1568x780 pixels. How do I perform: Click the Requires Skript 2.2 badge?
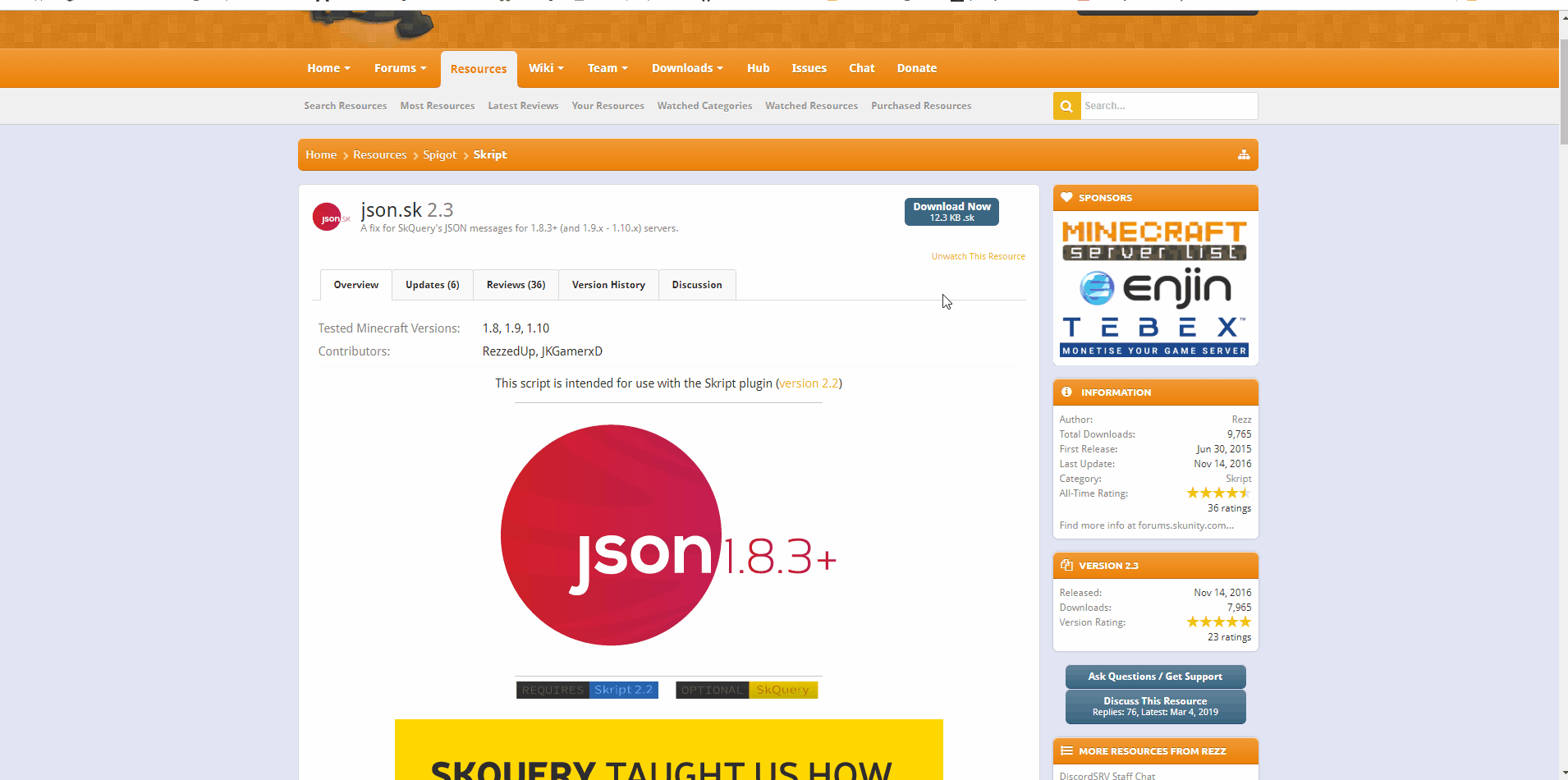click(587, 690)
